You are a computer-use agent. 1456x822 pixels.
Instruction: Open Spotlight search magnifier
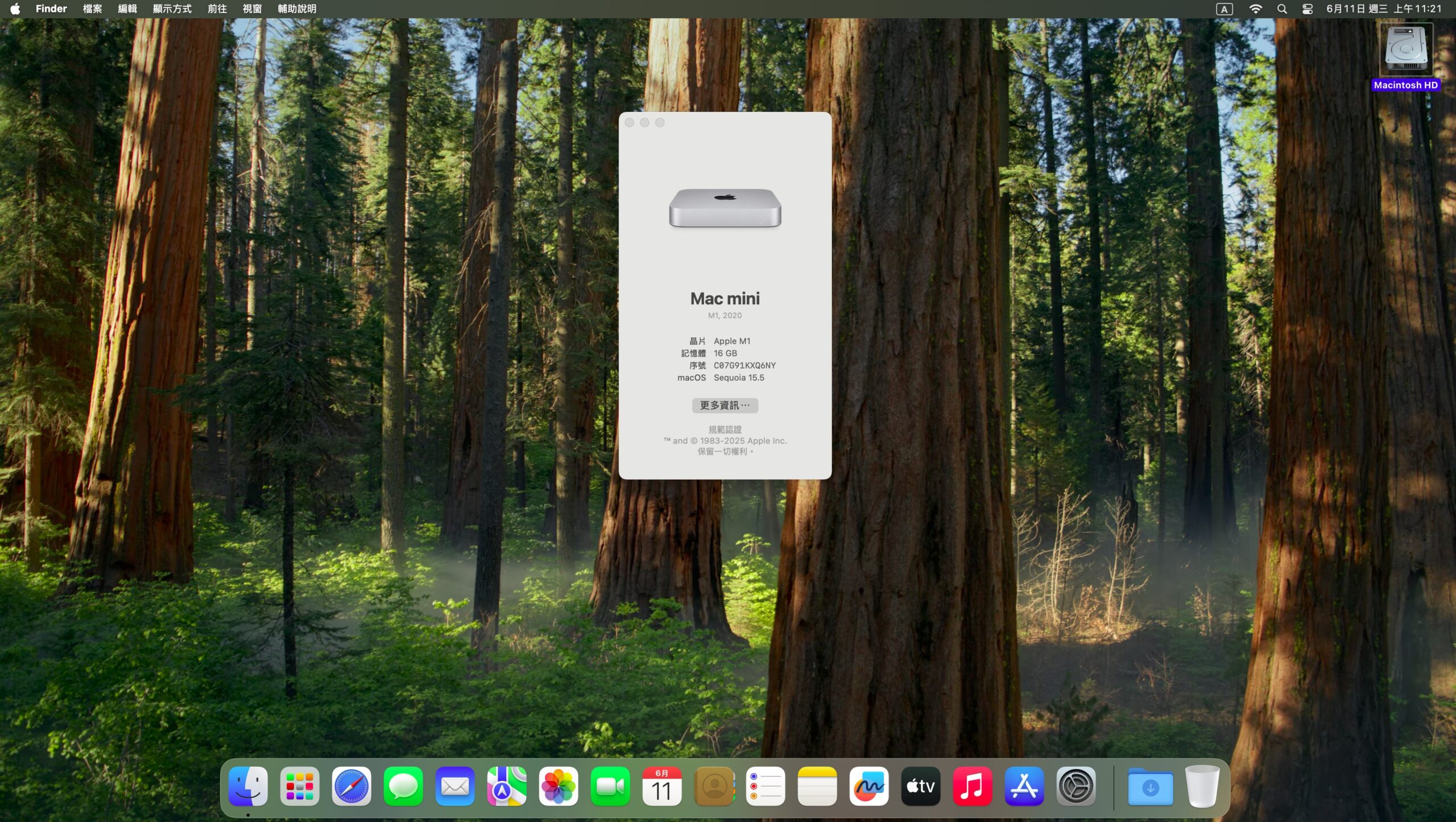click(1282, 9)
